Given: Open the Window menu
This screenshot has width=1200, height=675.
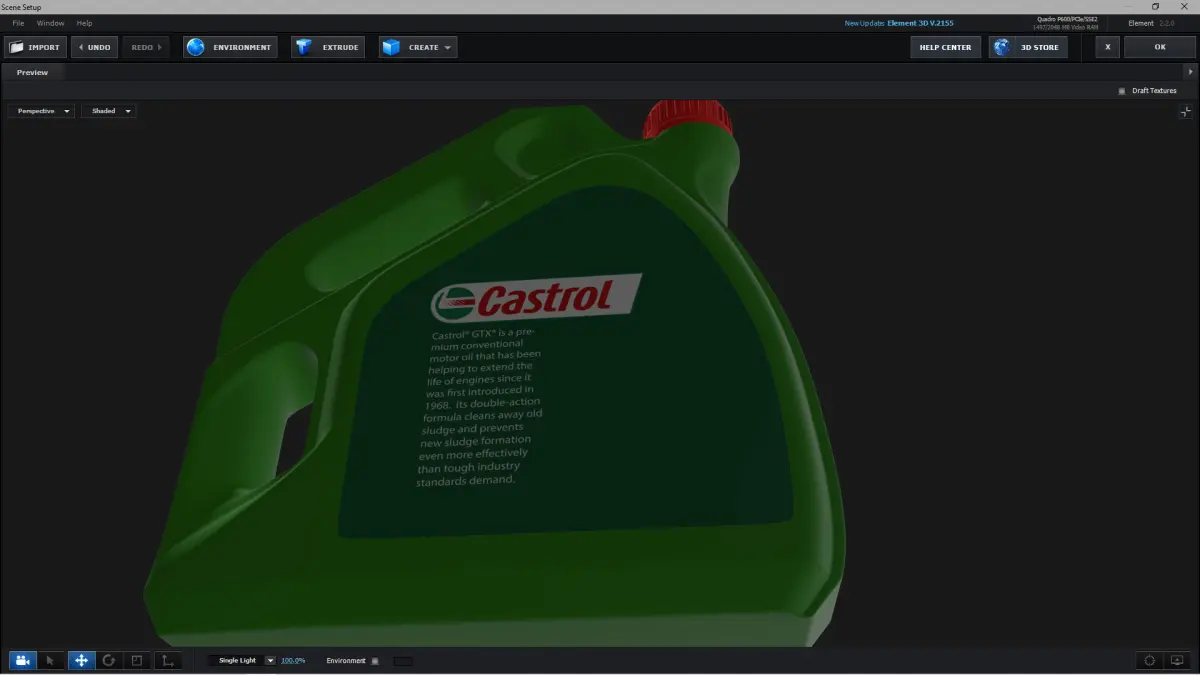Looking at the screenshot, I should tap(50, 23).
